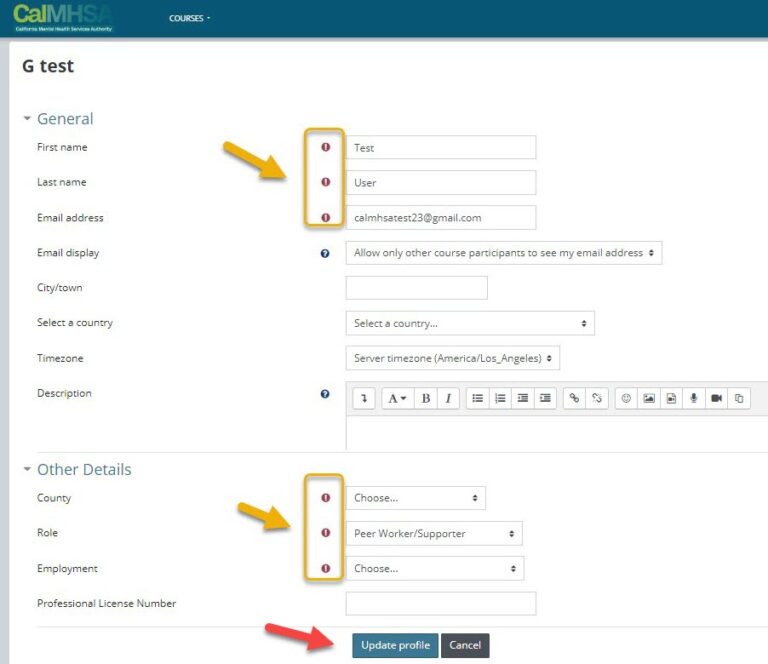The height and width of the screenshot is (664, 768).
Task: Click the Update profile button
Action: click(x=395, y=645)
